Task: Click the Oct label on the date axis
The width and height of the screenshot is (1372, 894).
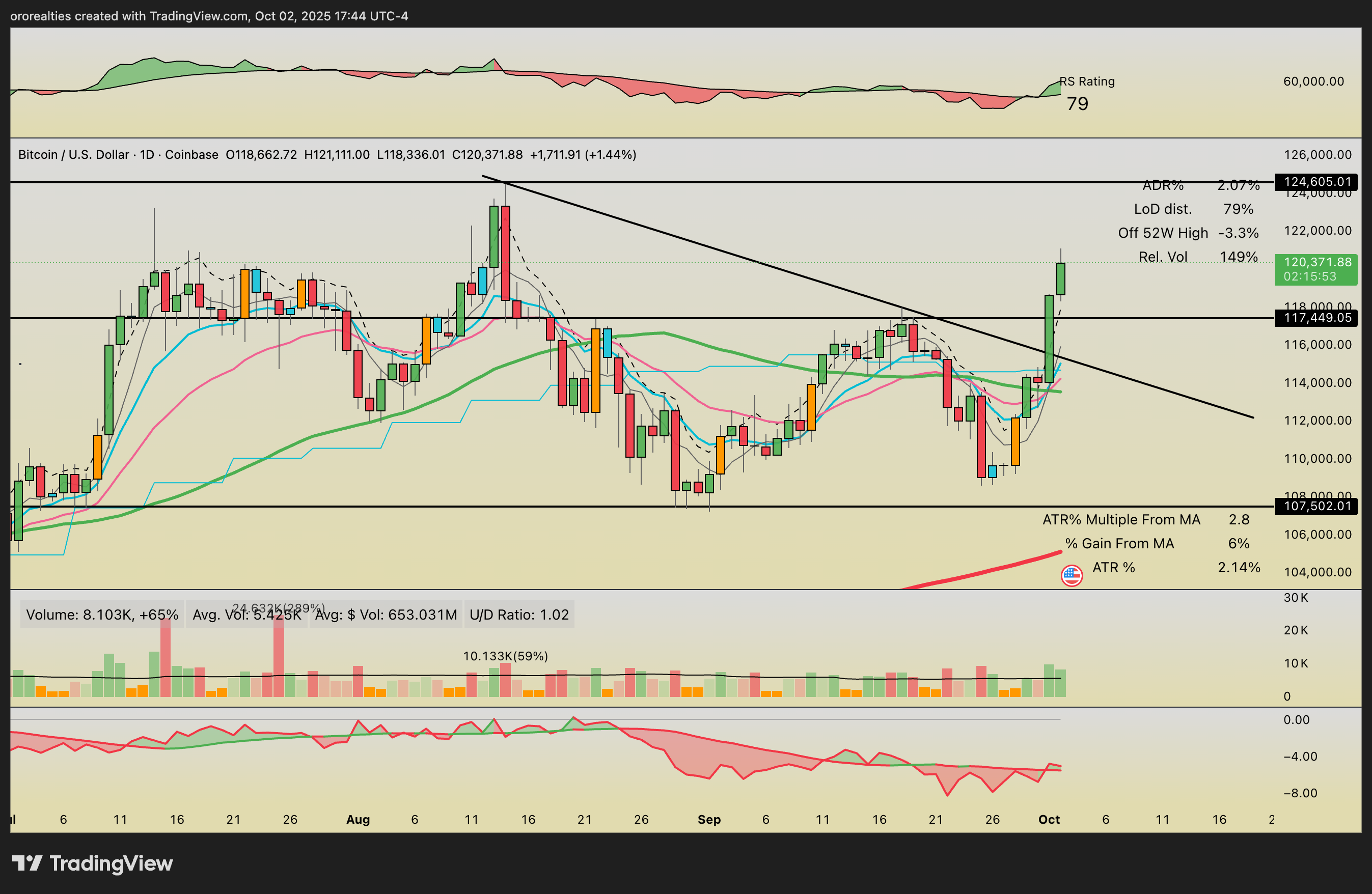Action: click(1049, 819)
